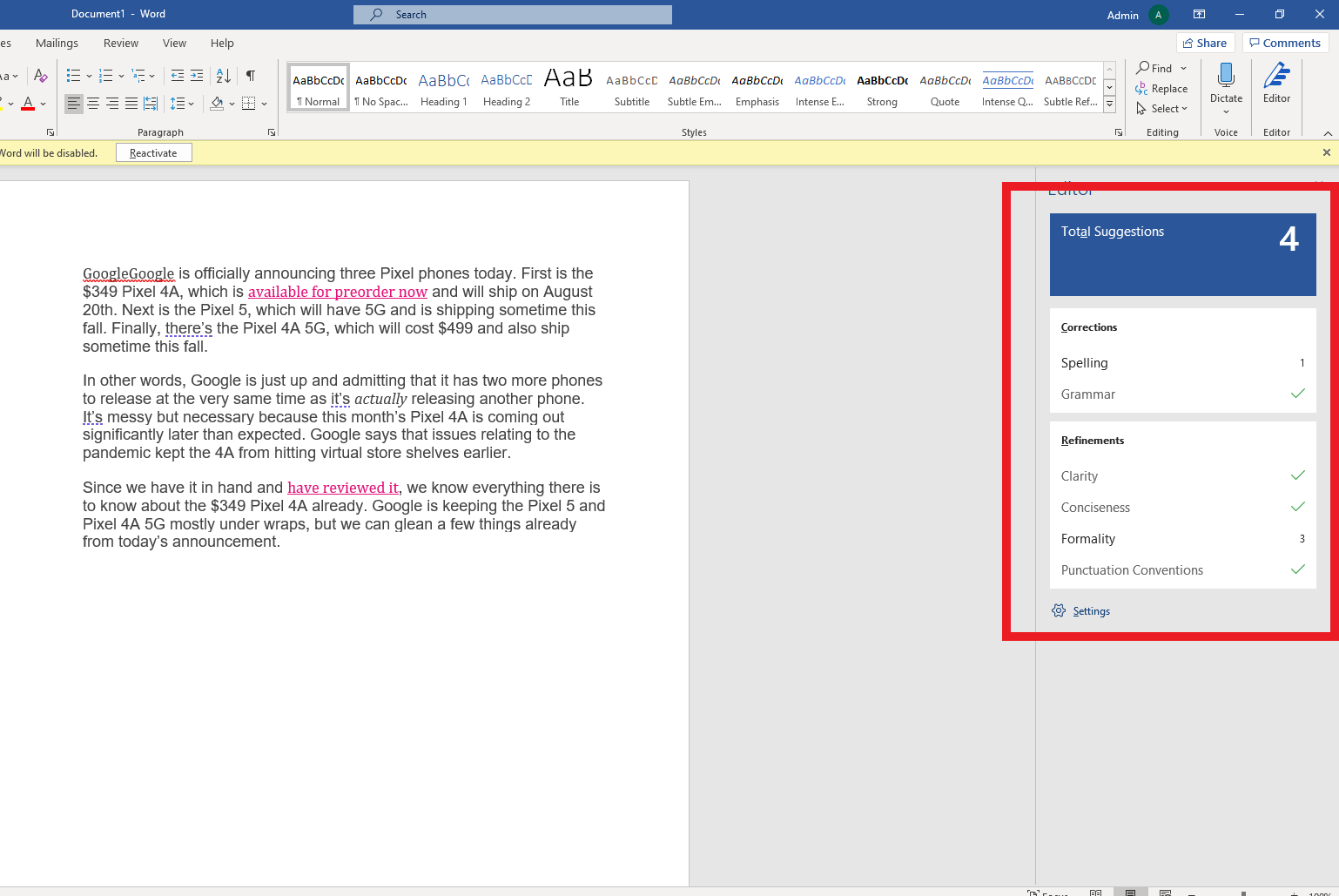Switch to the Mailings tab
The image size is (1339, 896).
pos(57,44)
